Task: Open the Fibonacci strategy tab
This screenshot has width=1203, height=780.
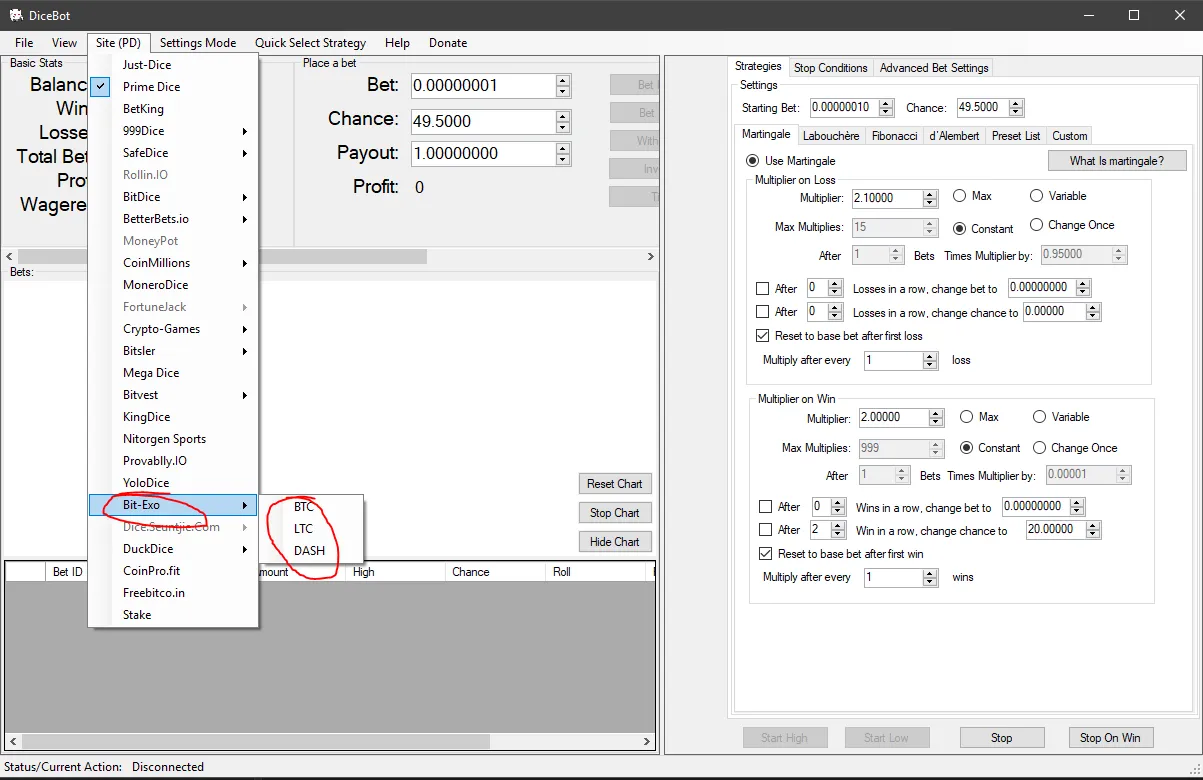Action: click(894, 135)
